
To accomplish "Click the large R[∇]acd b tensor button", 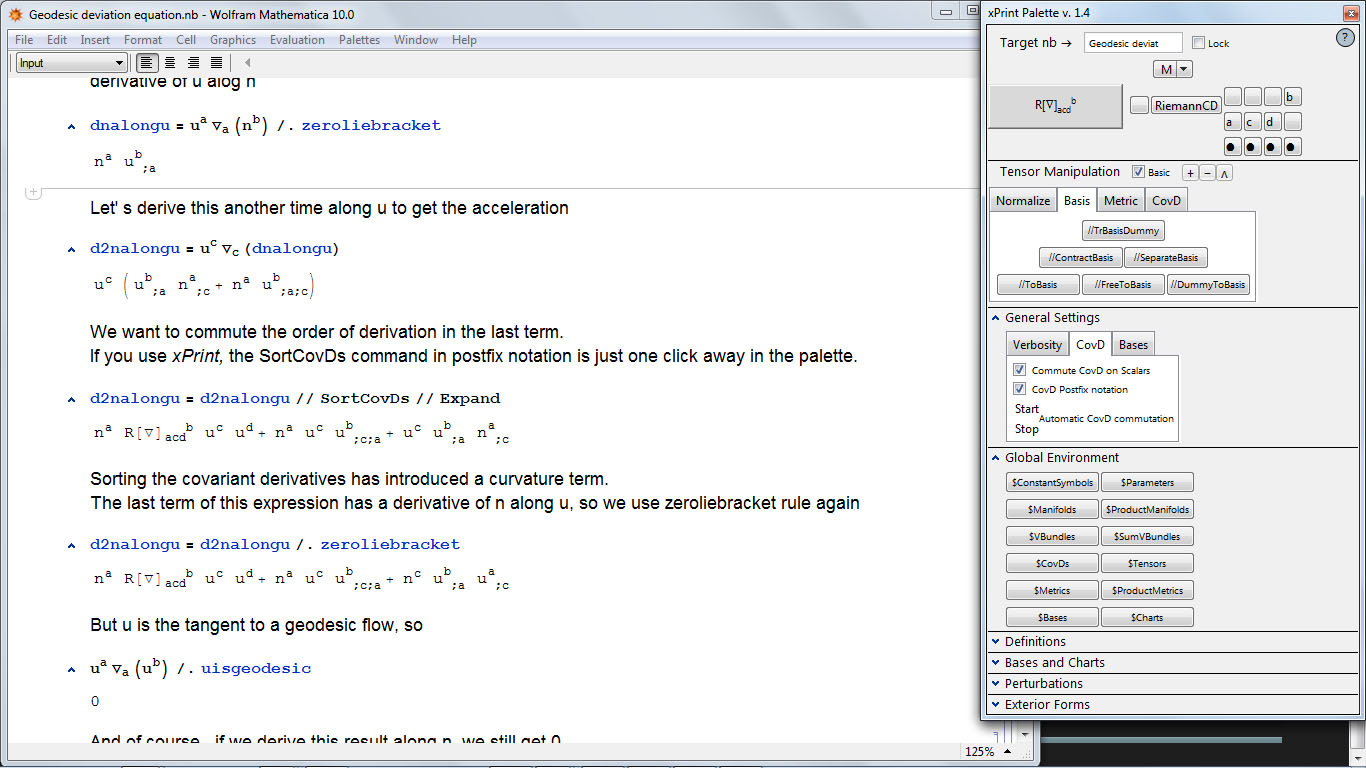I will click(1055, 107).
